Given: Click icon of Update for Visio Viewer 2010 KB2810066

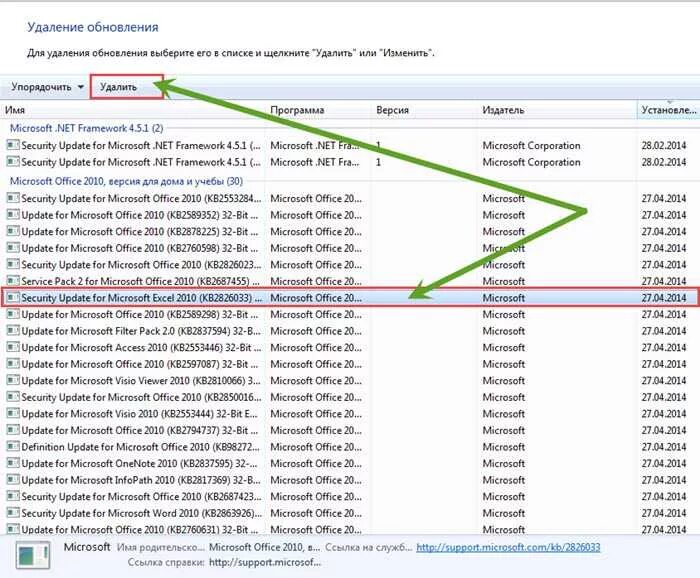Looking at the screenshot, I should point(13,380).
